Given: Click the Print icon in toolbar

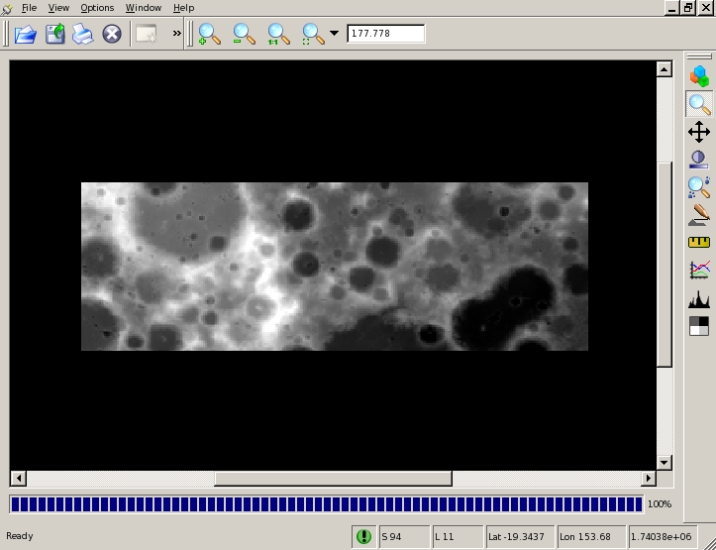Looking at the screenshot, I should click(82, 34).
